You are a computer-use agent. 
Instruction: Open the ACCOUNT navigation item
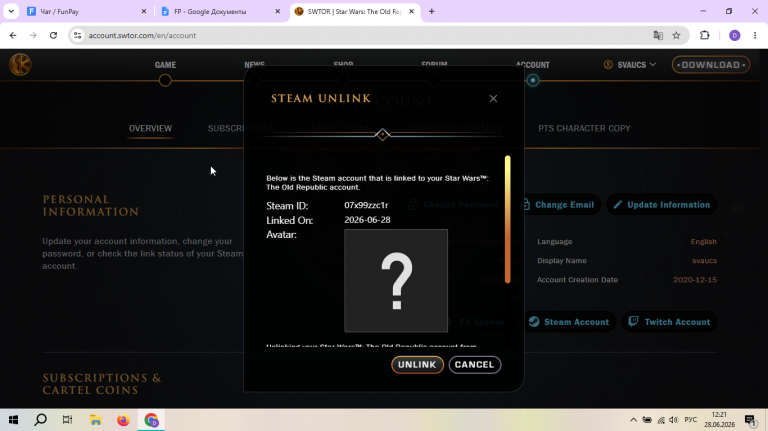click(x=532, y=65)
